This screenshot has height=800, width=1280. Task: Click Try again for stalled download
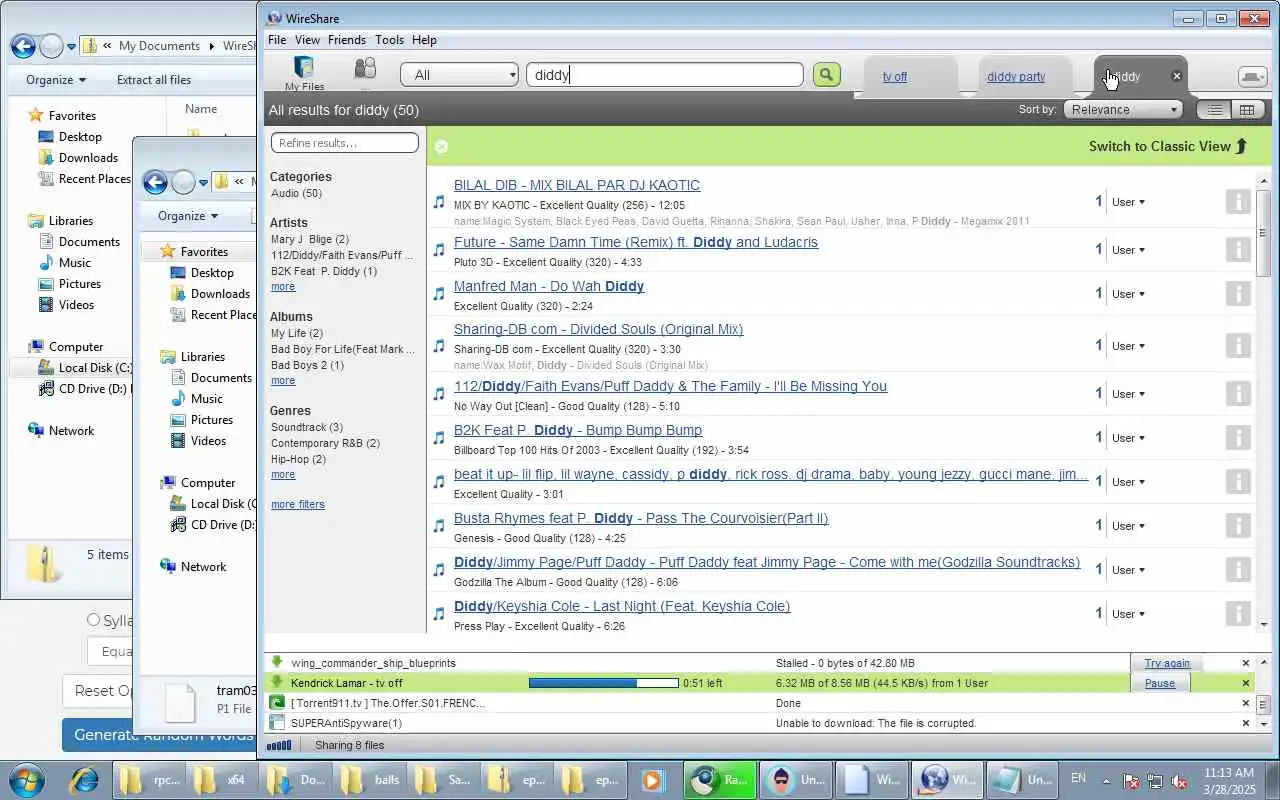tap(1167, 663)
